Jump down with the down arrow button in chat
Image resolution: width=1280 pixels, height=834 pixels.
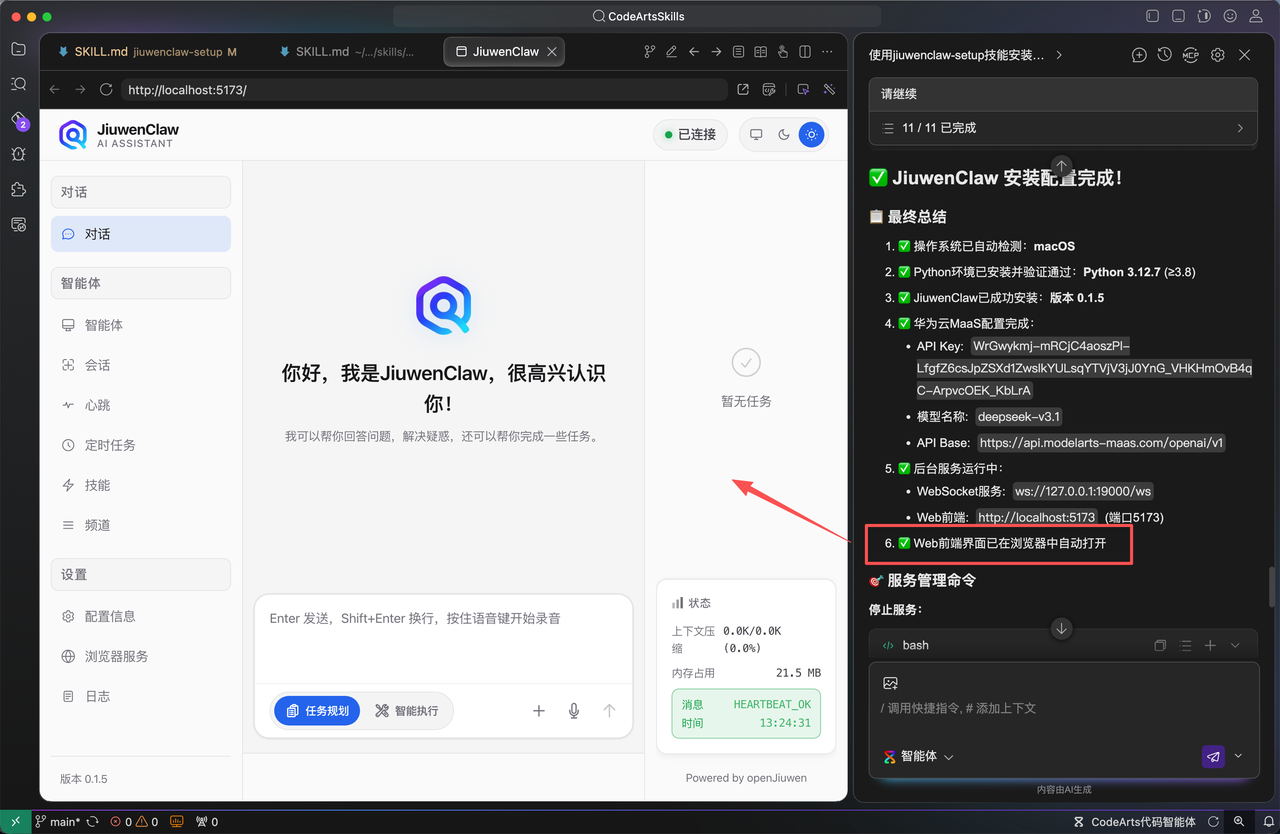pyautogui.click(x=1061, y=629)
